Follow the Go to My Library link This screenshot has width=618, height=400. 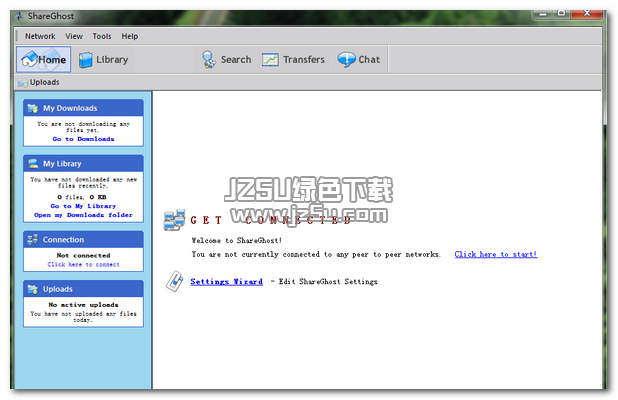pyautogui.click(x=83, y=206)
